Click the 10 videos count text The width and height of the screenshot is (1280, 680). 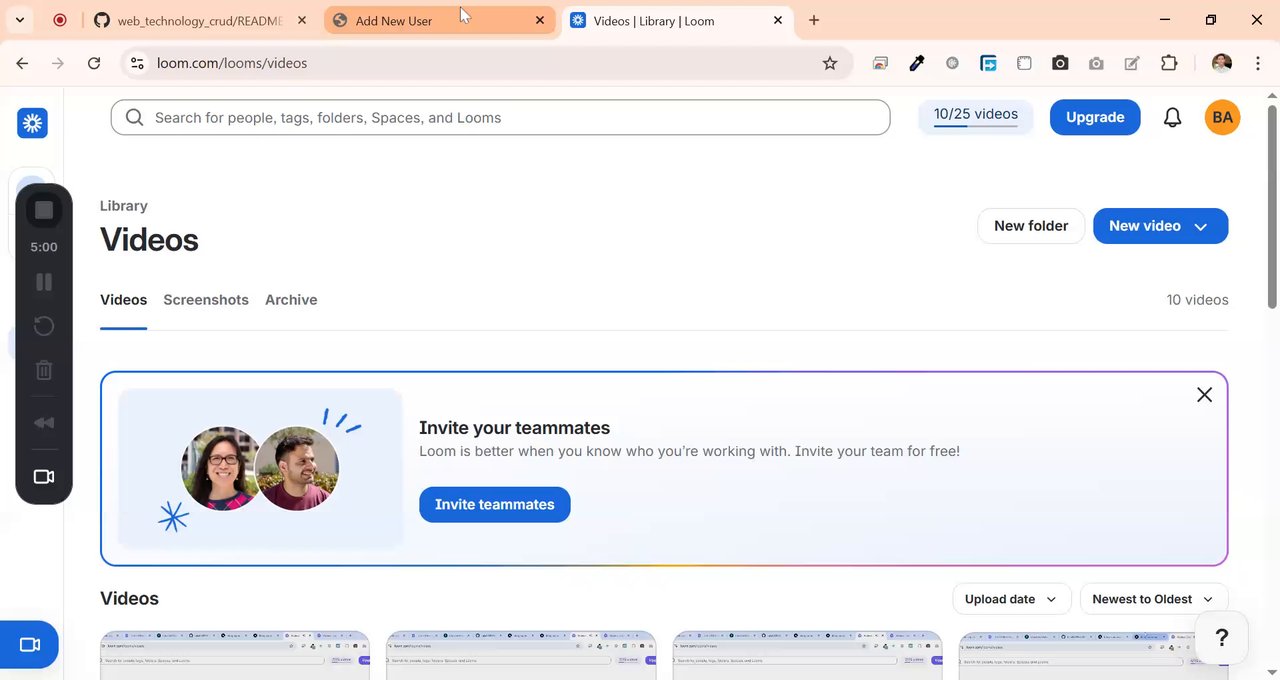tap(1197, 300)
